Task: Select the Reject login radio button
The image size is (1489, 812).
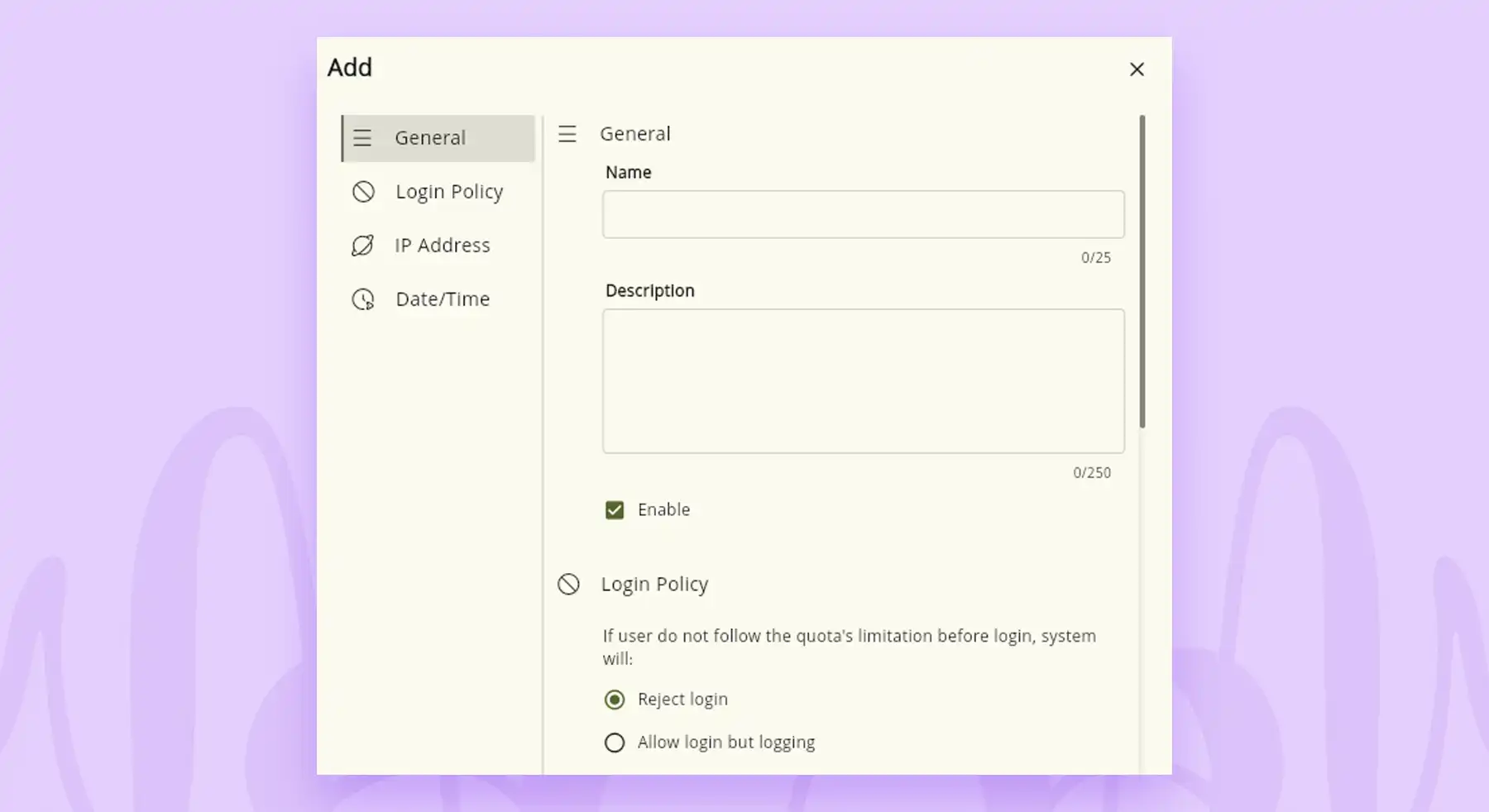Action: [615, 700]
